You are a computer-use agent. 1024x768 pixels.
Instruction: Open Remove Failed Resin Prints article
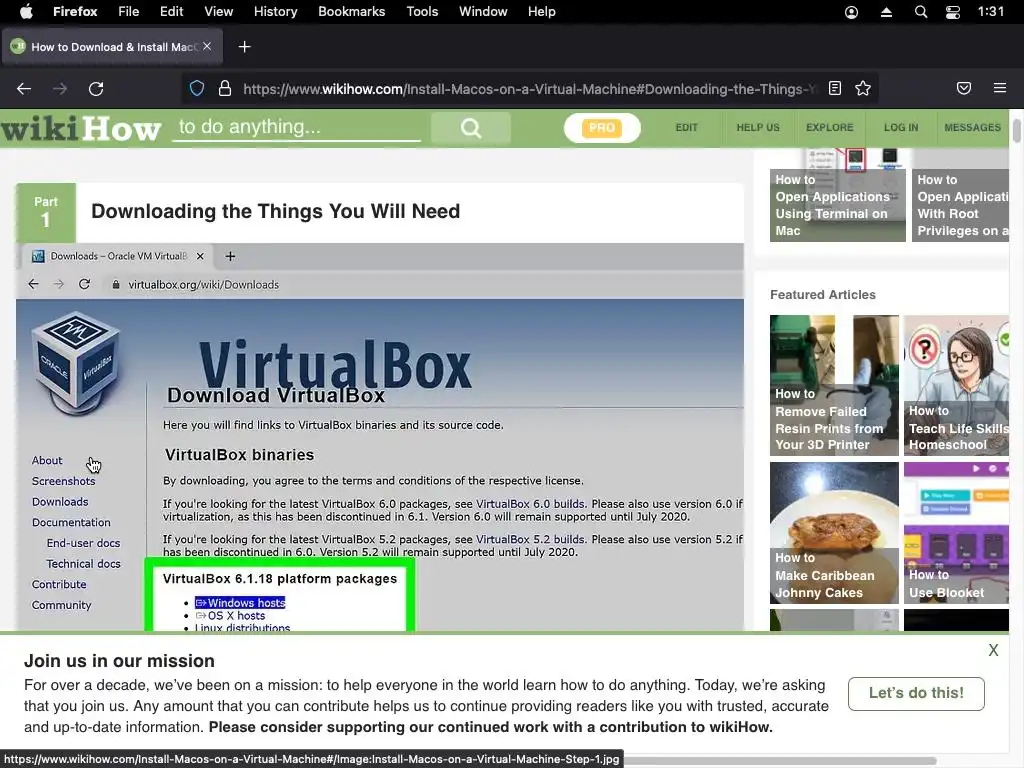point(835,385)
